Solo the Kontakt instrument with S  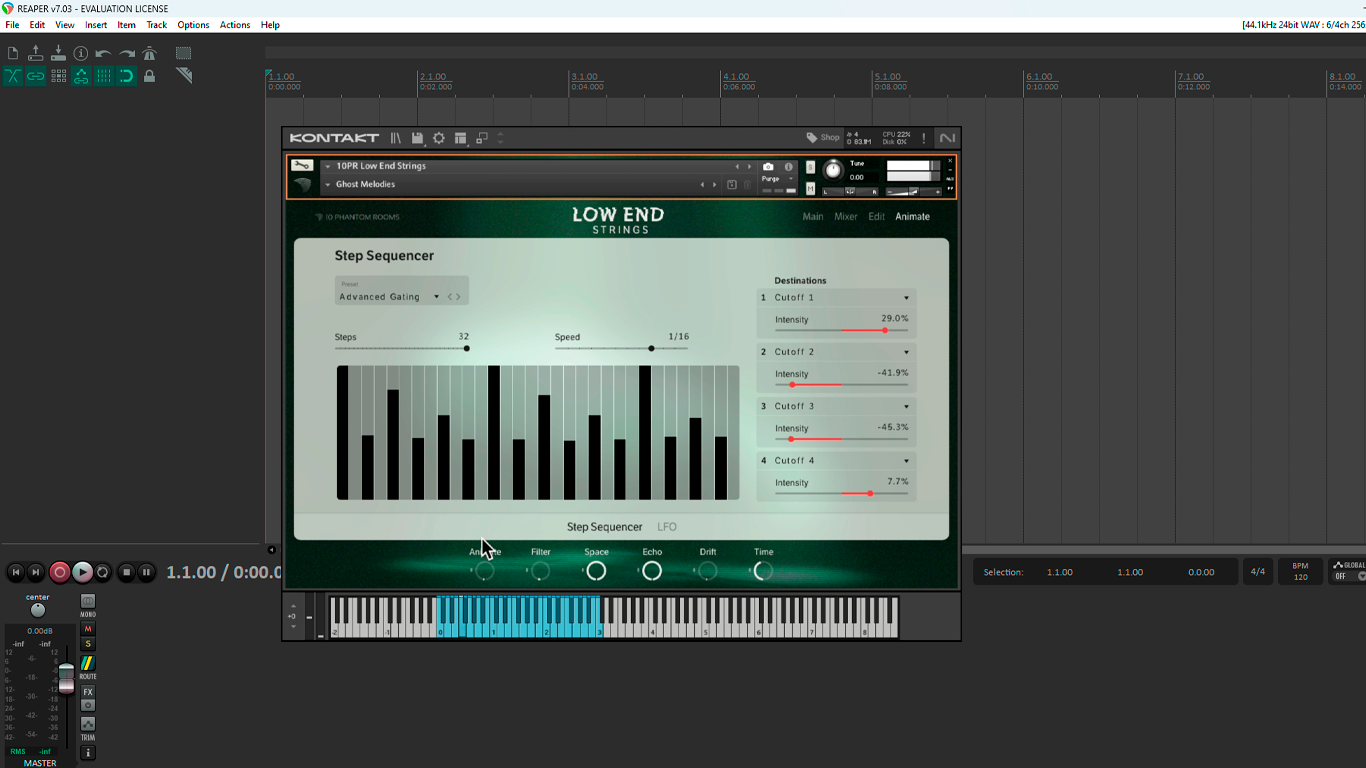[x=810, y=167]
